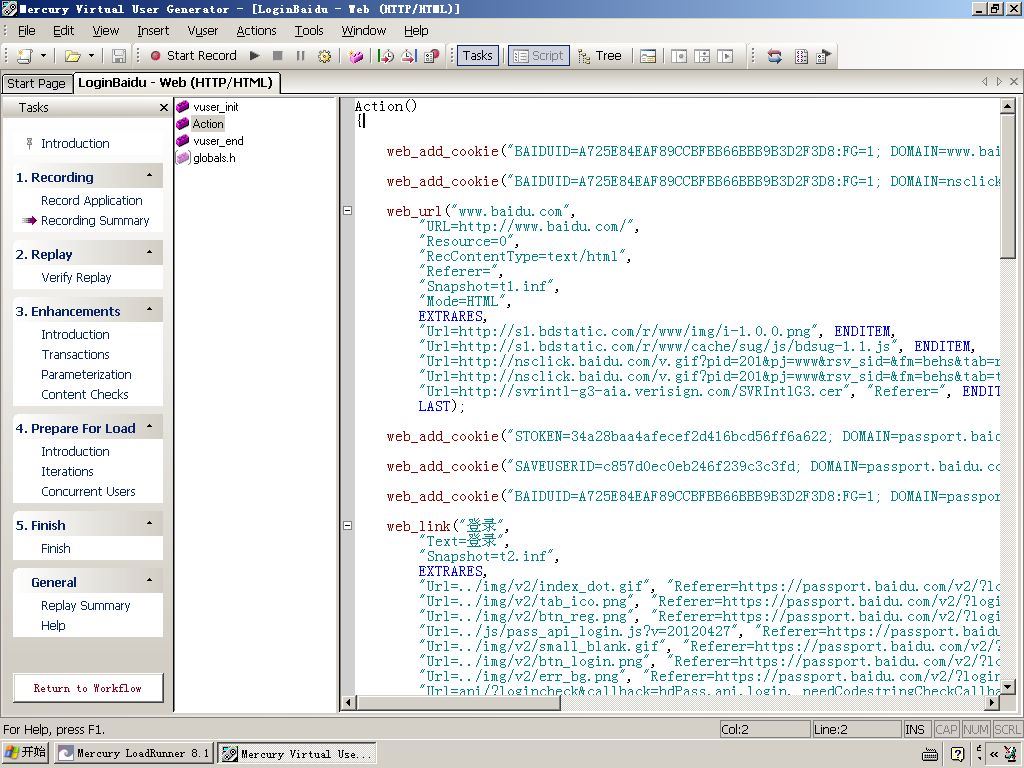
Task: Open Transactions task link
Action: click(x=75, y=355)
